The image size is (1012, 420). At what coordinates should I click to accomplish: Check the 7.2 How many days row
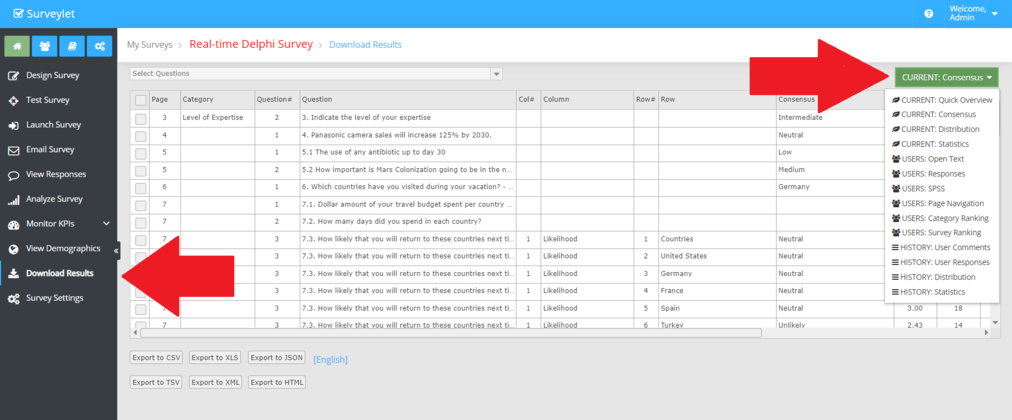pyautogui.click(x=140, y=223)
